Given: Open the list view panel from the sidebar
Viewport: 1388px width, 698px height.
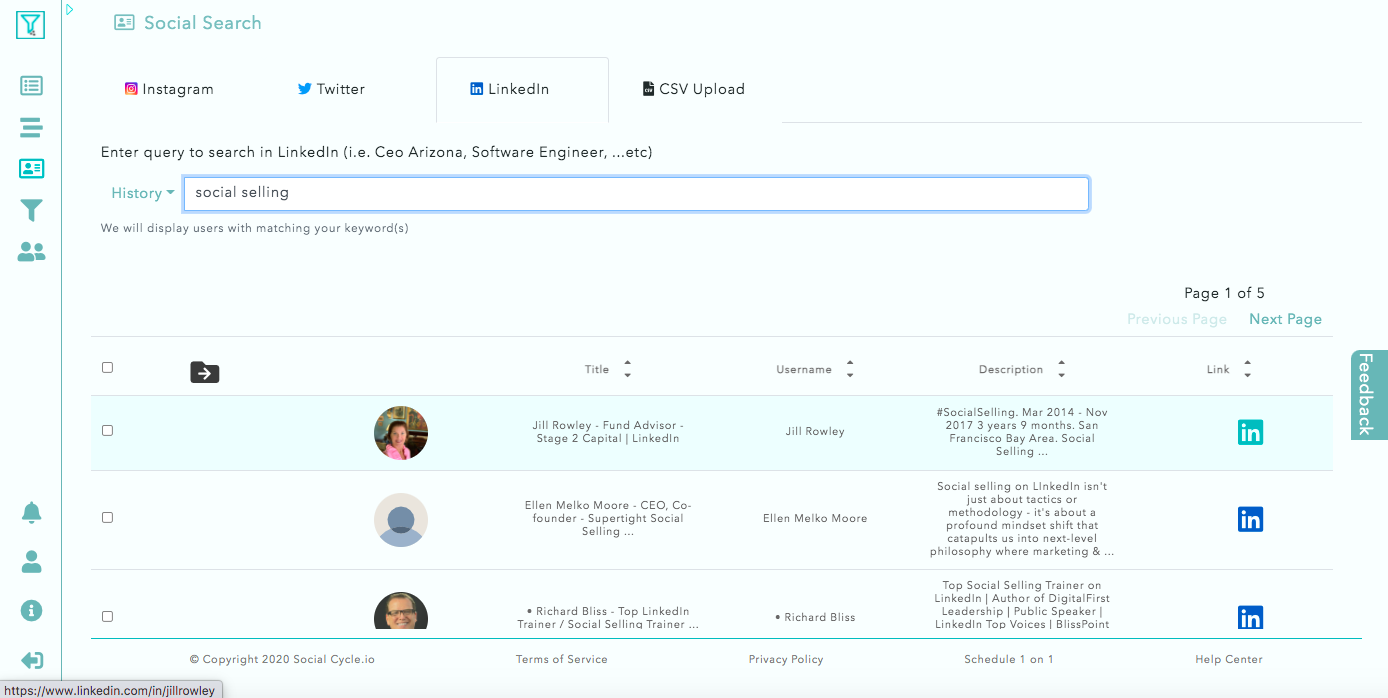Looking at the screenshot, I should pyautogui.click(x=31, y=86).
